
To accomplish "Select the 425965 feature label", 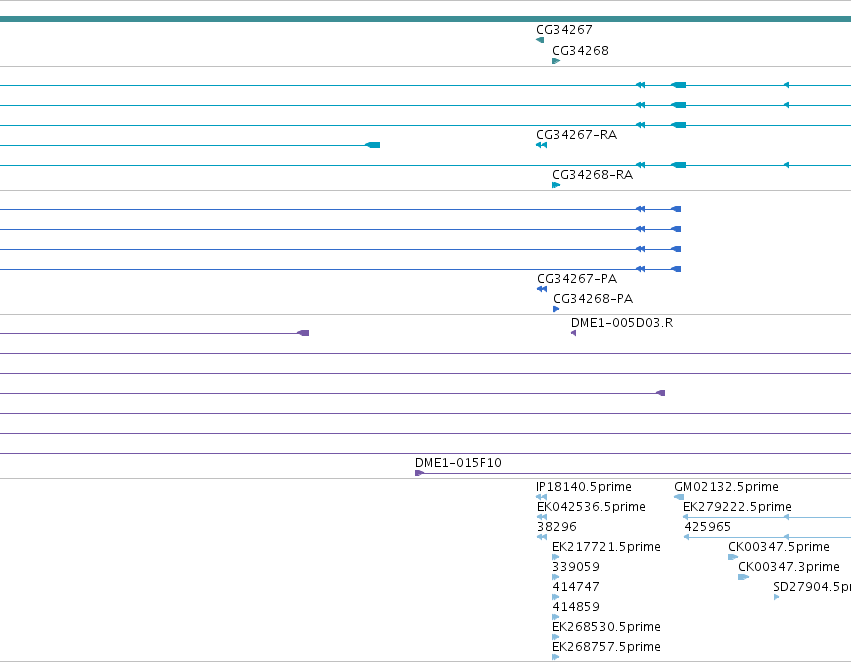I will point(707,527).
